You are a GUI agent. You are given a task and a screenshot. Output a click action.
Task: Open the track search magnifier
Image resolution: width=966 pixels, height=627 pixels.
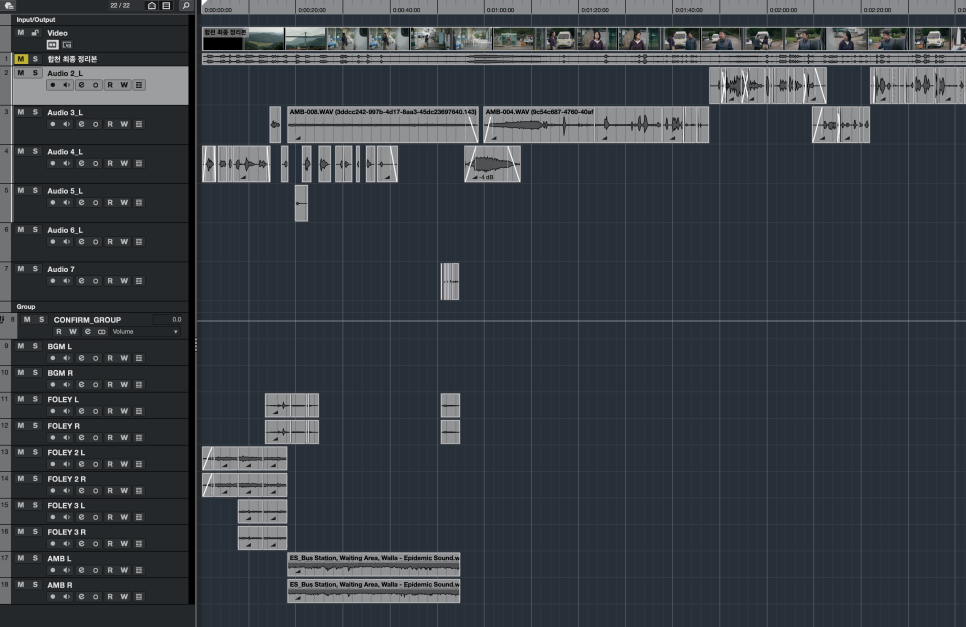point(185,6)
